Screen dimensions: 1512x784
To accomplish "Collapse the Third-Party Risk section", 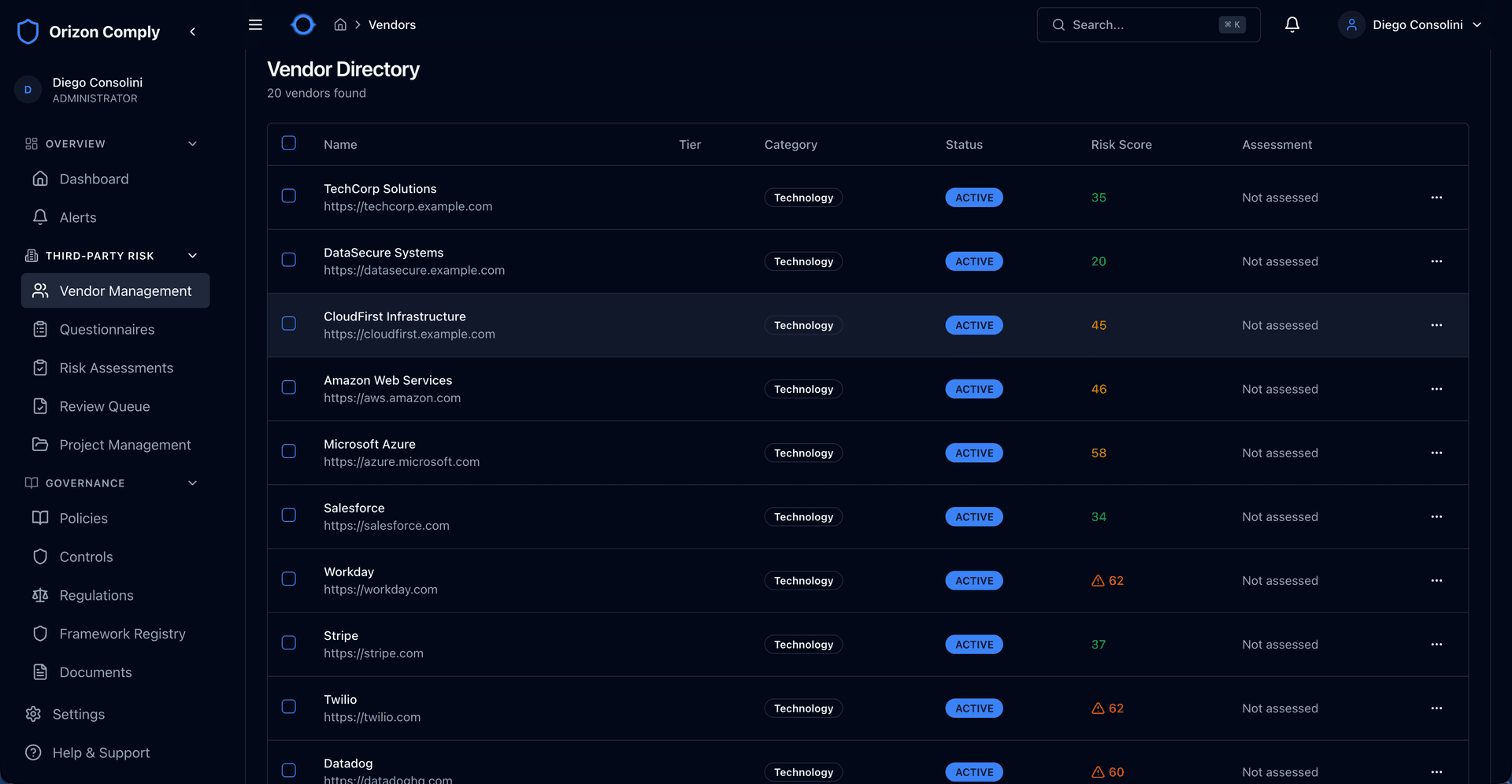I will [193, 255].
